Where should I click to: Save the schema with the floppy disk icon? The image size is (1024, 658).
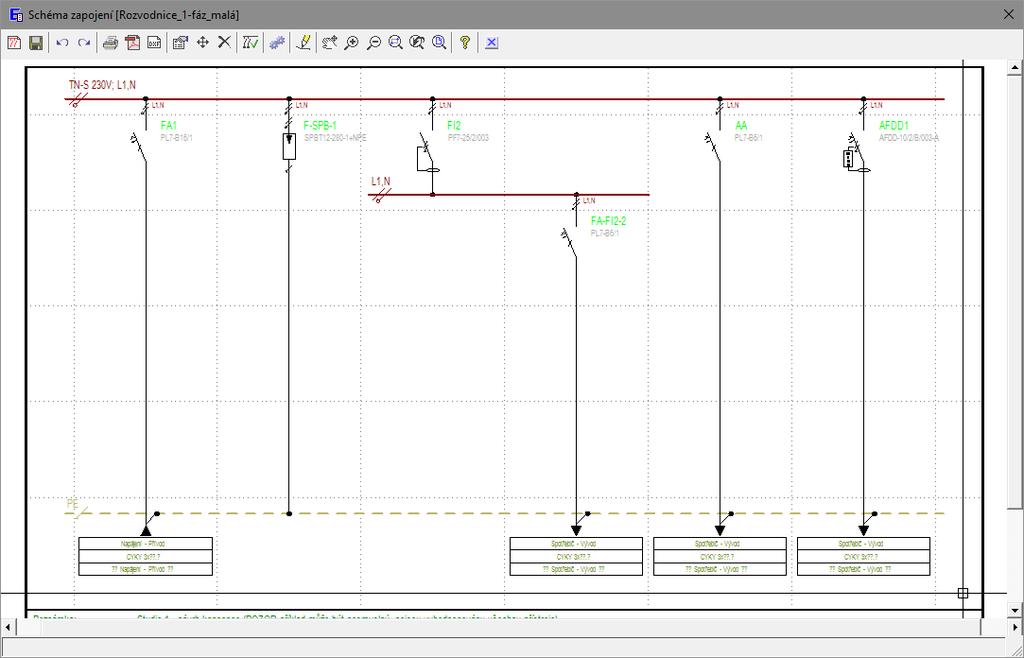click(x=36, y=42)
